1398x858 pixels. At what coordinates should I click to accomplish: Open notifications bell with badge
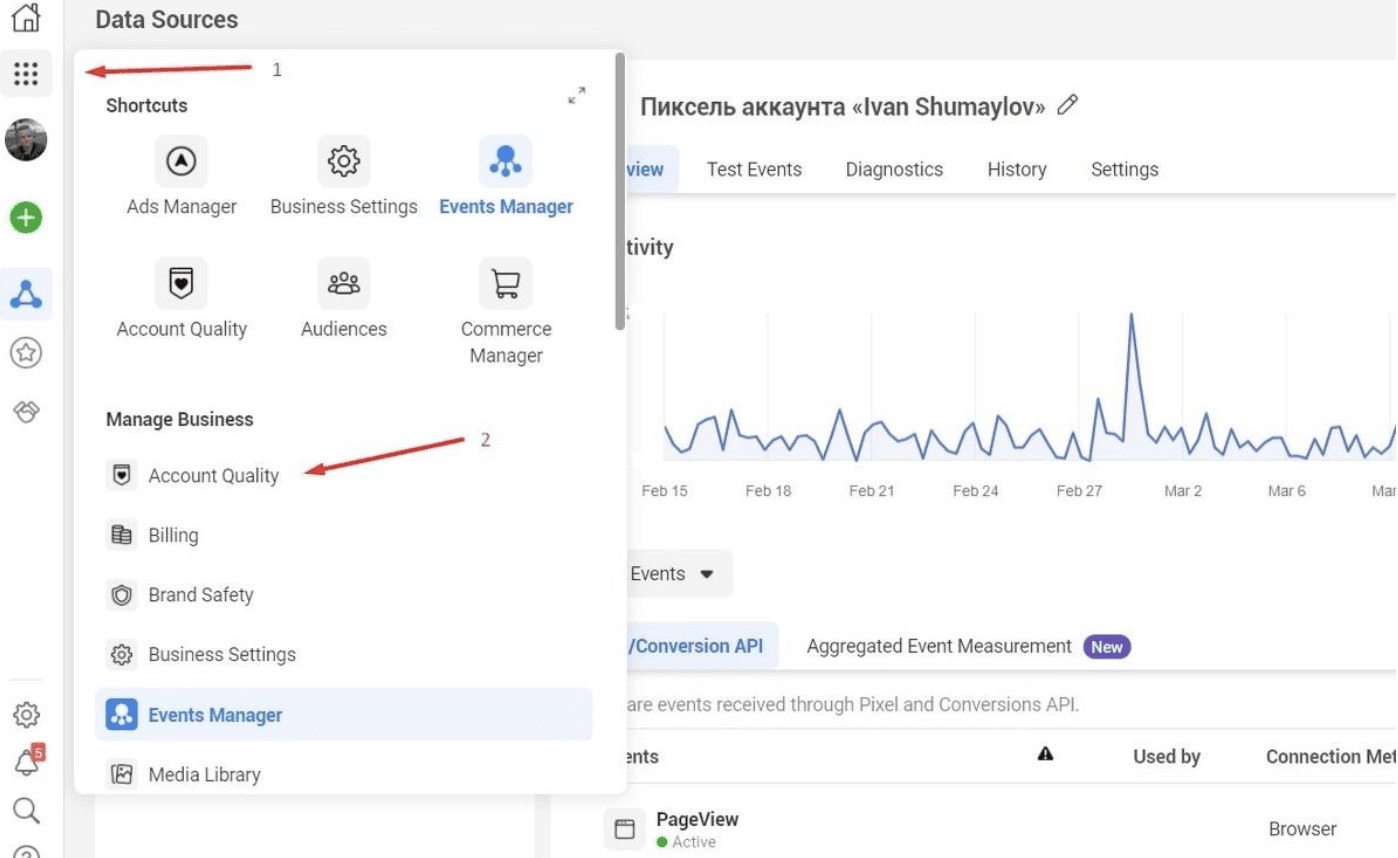point(27,762)
